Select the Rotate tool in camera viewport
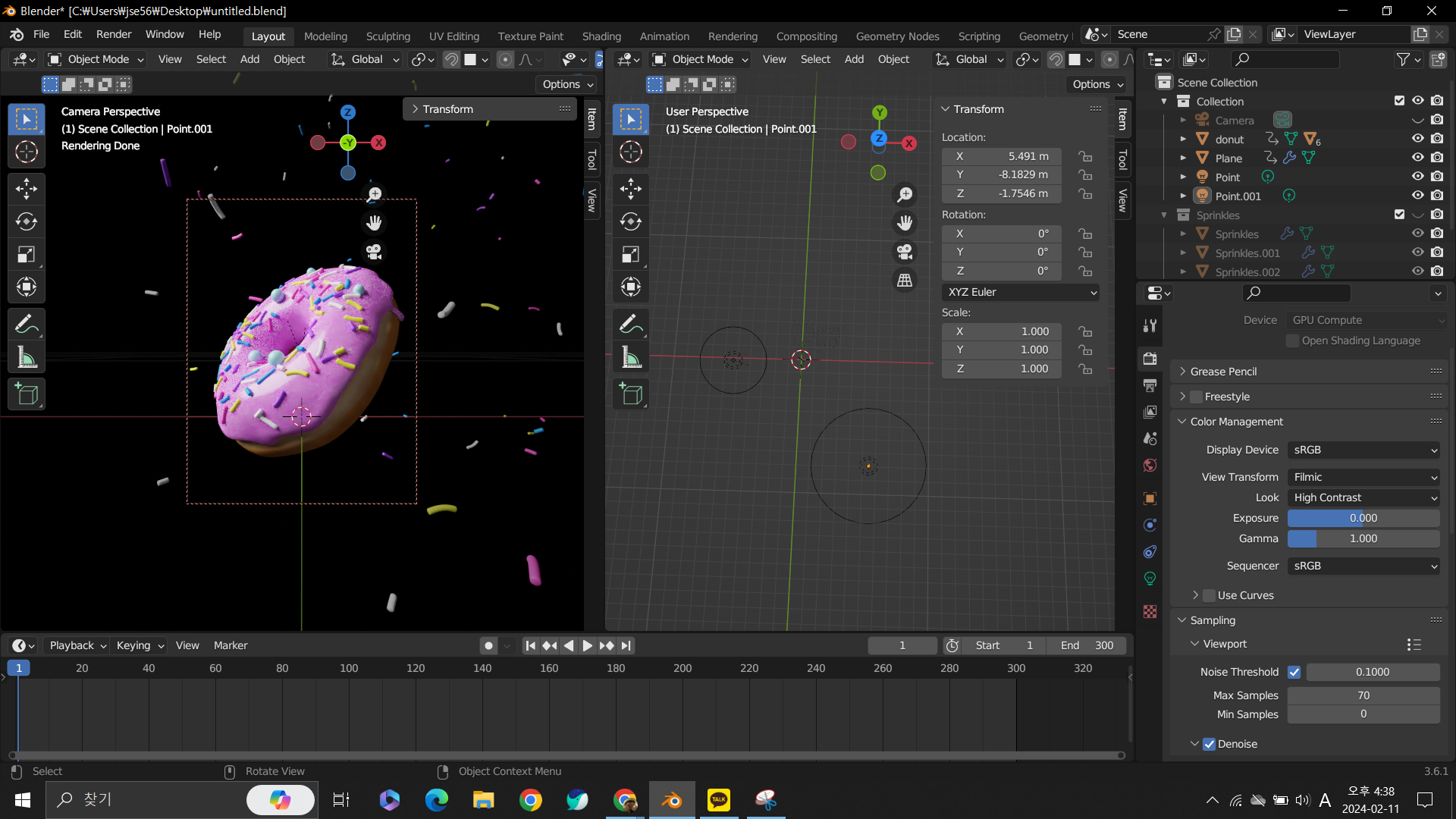Image resolution: width=1456 pixels, height=819 pixels. (27, 221)
